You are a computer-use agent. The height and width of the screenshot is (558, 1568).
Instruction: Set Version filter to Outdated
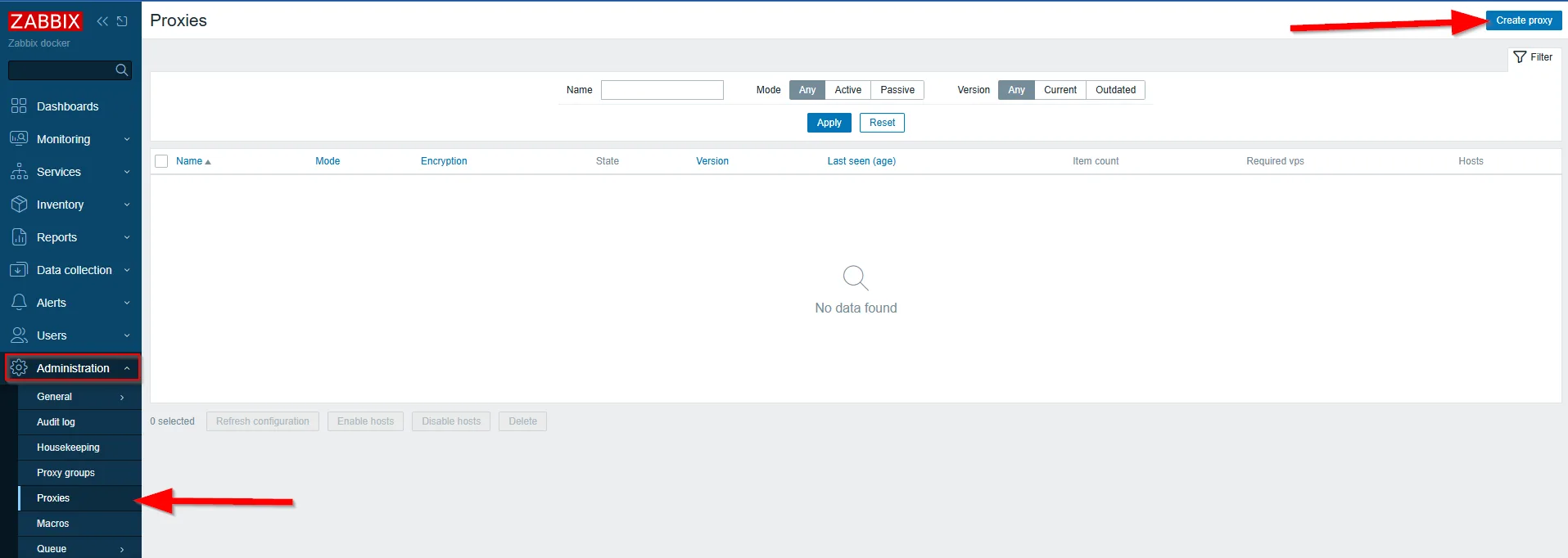click(1115, 90)
